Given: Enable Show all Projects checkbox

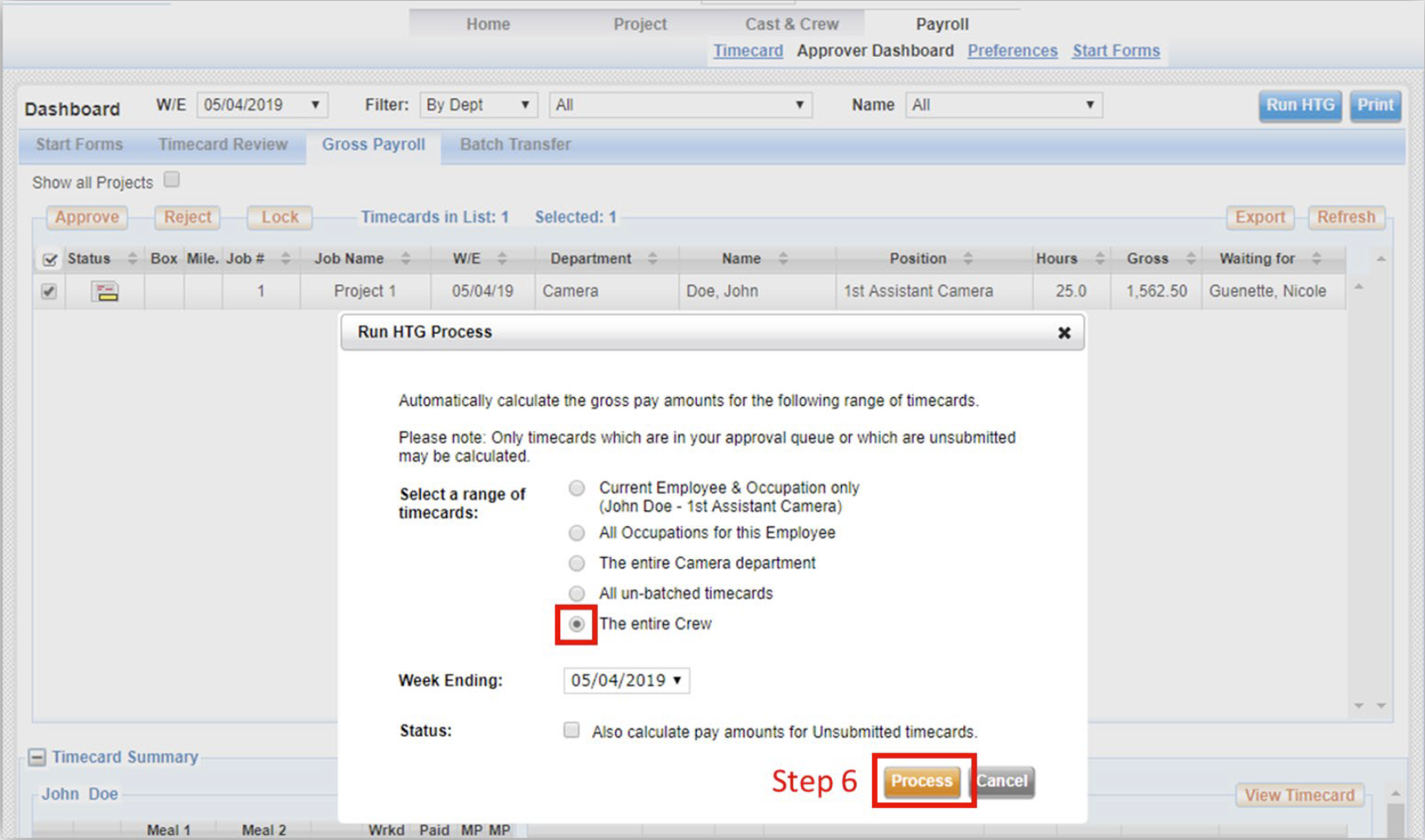Looking at the screenshot, I should pos(171,180).
